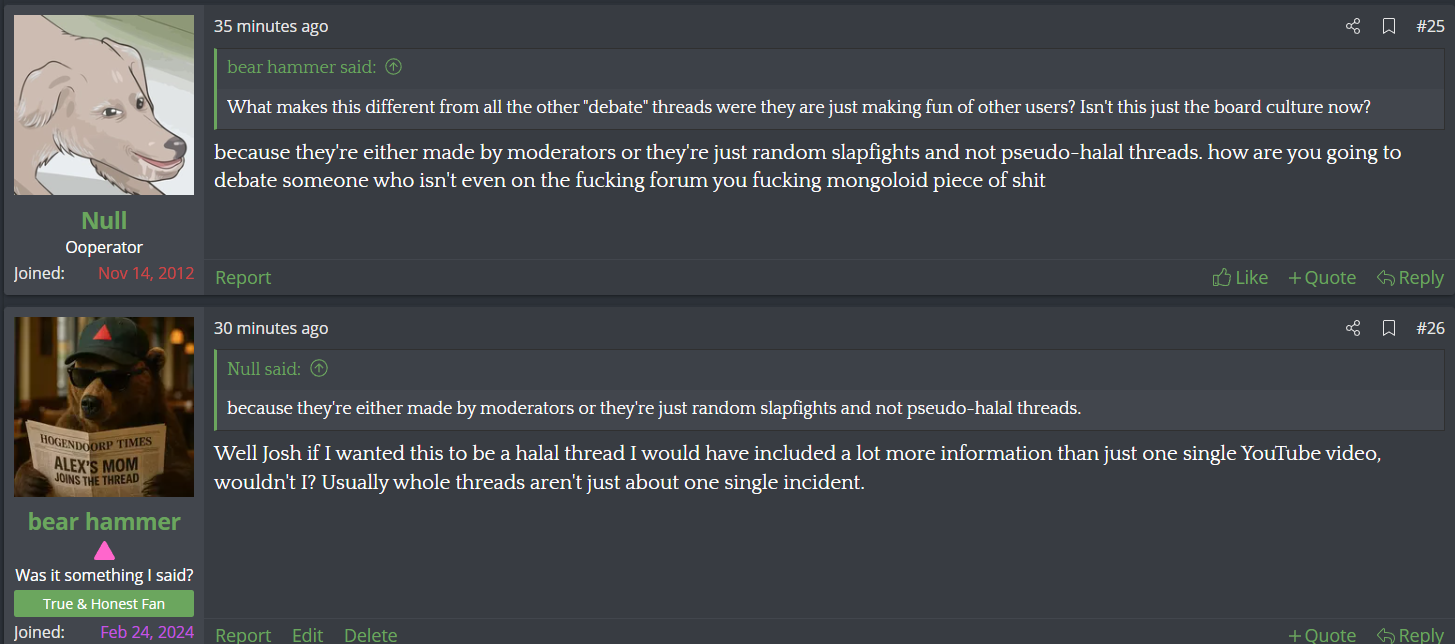Click the share icon on post #25
Viewport: 1455px width, 644px height.
click(x=1353, y=27)
